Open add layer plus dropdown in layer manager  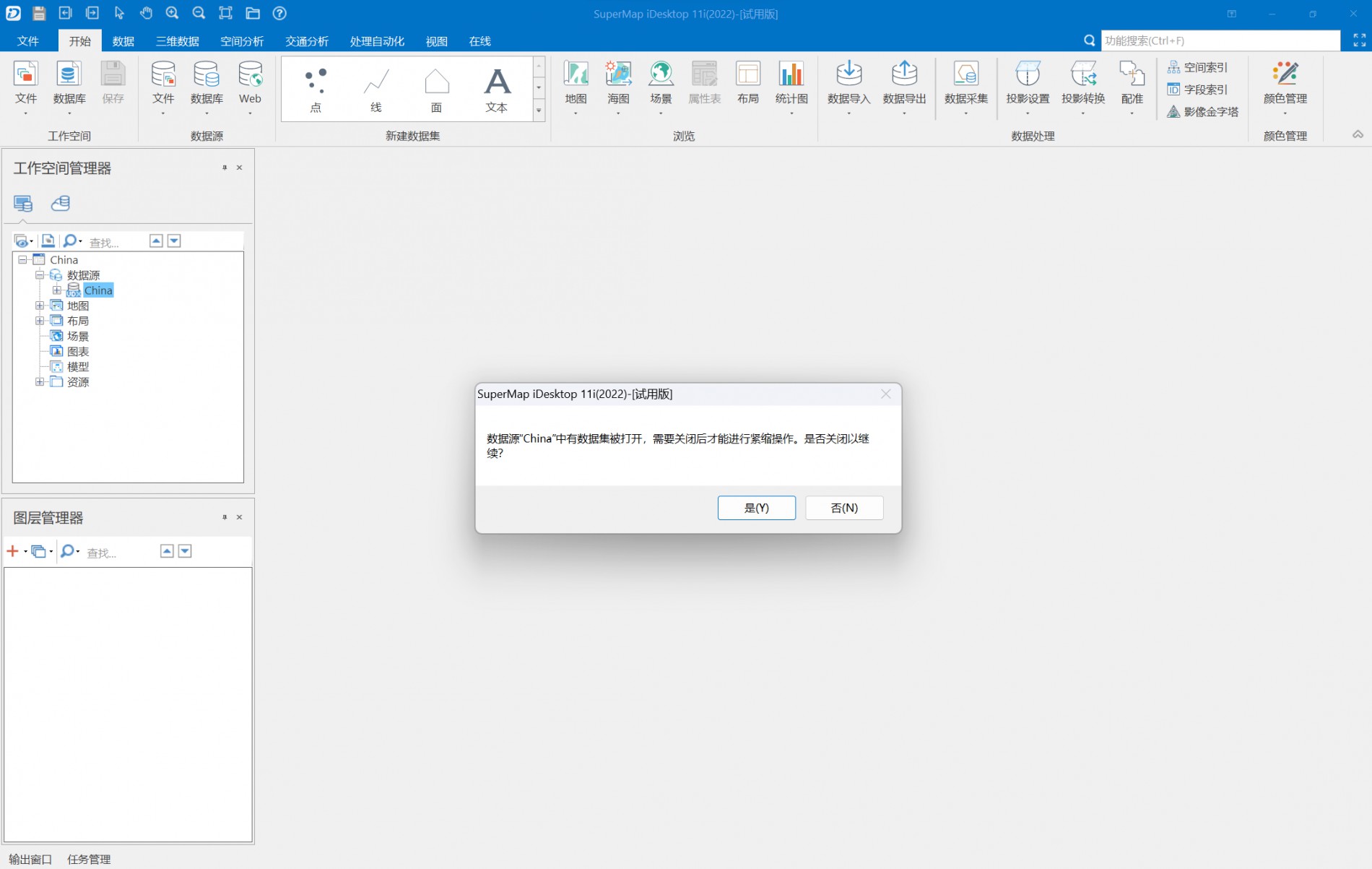[x=17, y=551]
